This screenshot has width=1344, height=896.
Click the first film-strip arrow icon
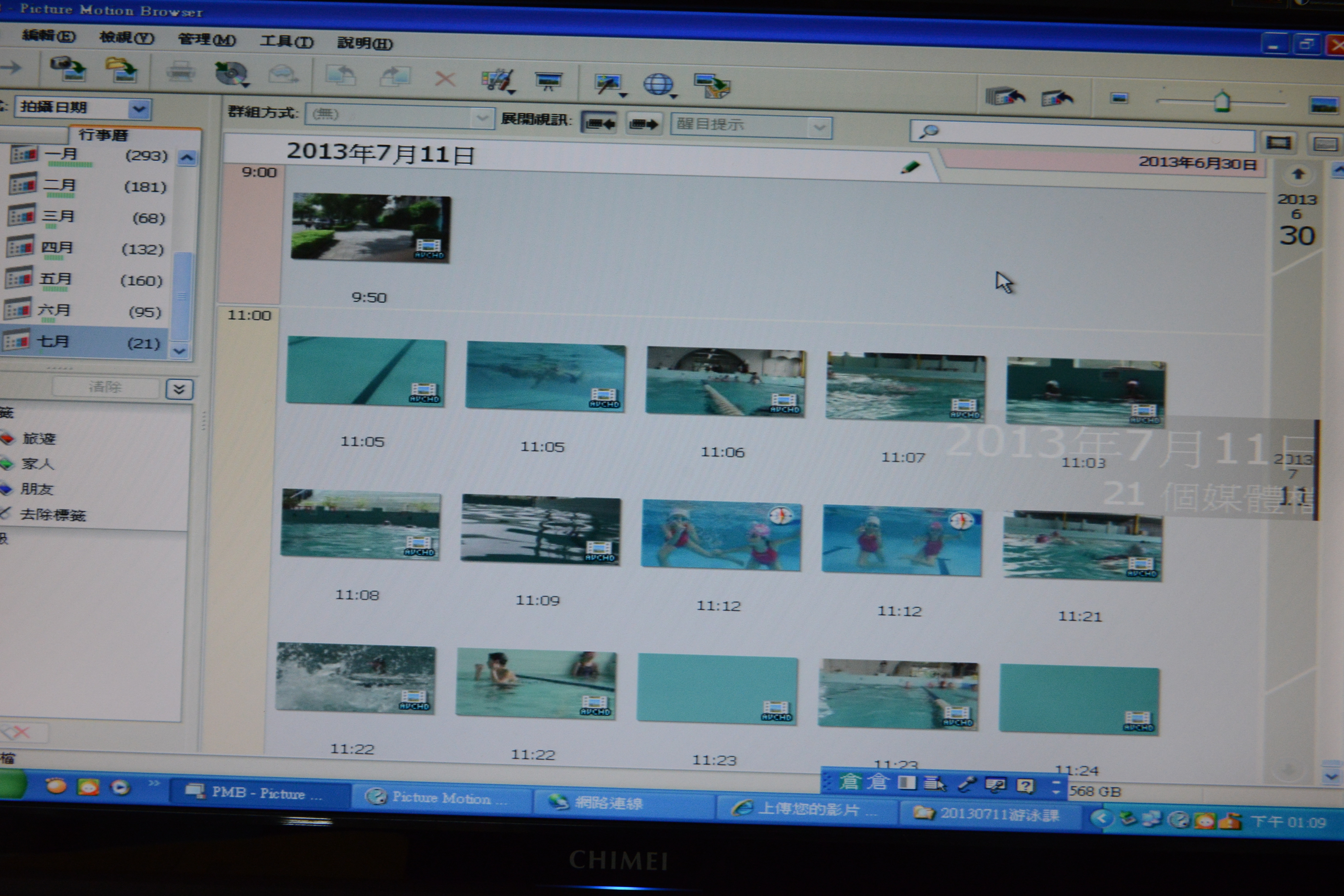click(1005, 97)
